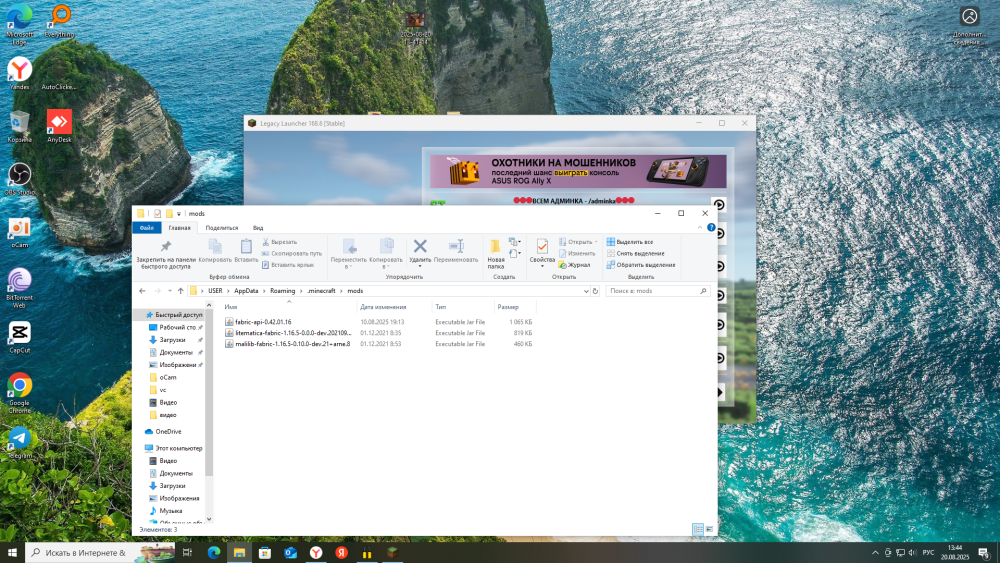This screenshot has width=1000, height=563.
Task: Click AppData in the address path
Action: [246, 291]
